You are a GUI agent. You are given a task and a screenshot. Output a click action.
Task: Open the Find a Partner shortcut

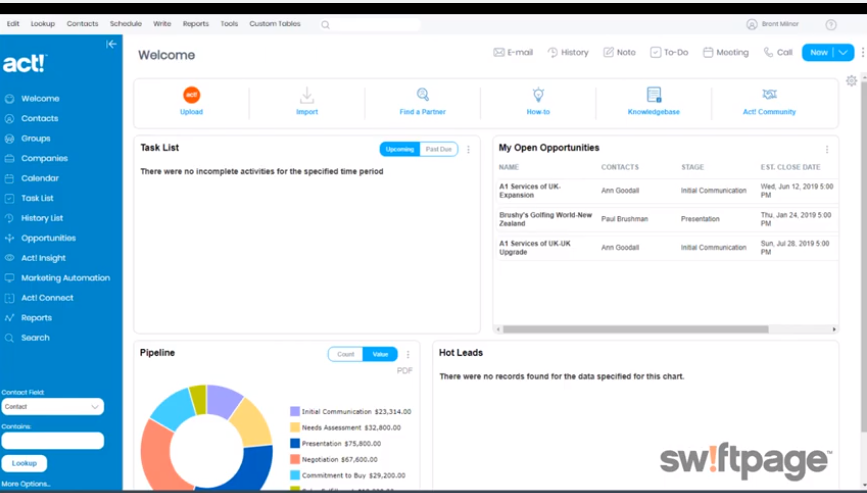[422, 101]
